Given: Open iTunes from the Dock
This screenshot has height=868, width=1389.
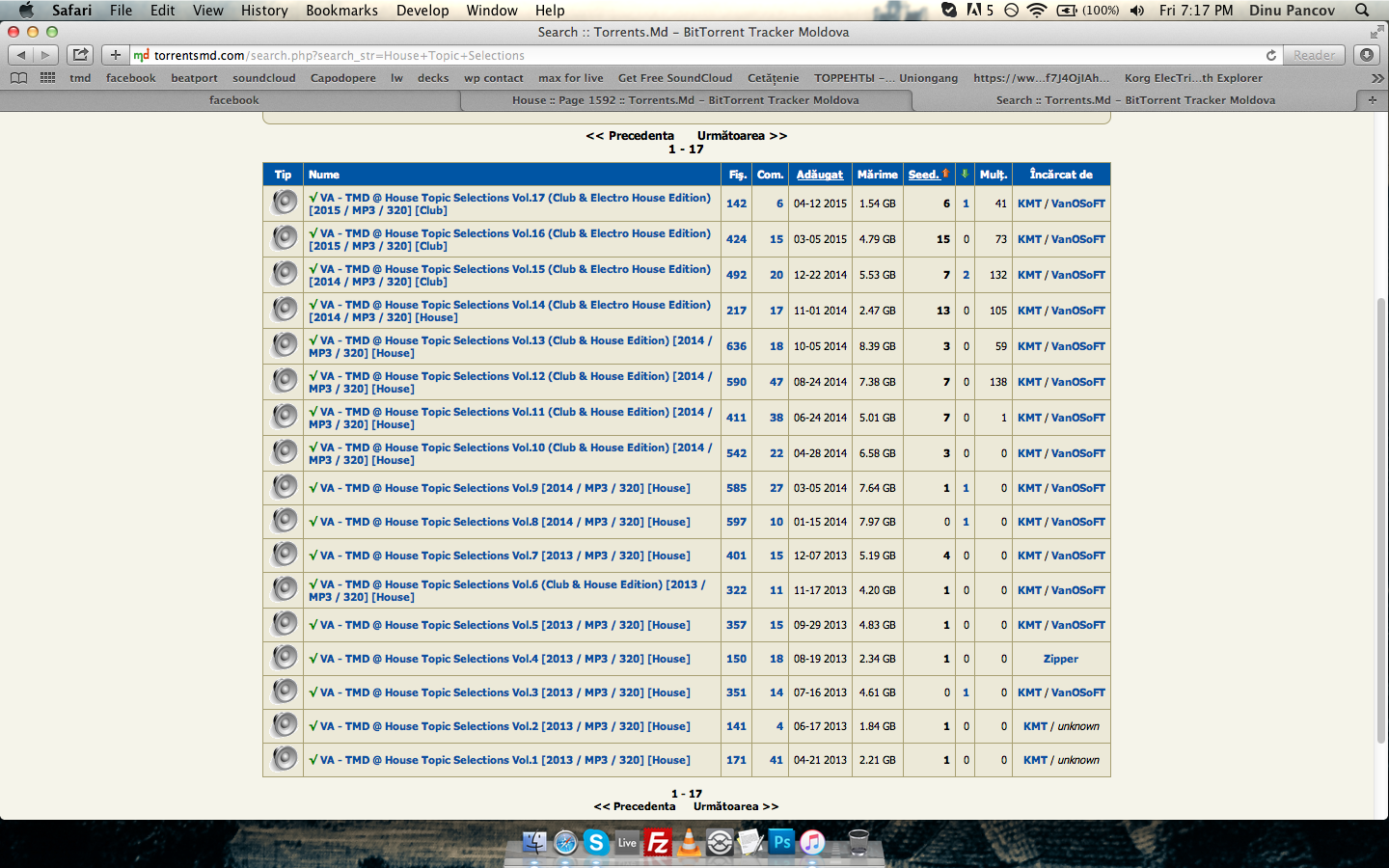Looking at the screenshot, I should click(x=812, y=842).
